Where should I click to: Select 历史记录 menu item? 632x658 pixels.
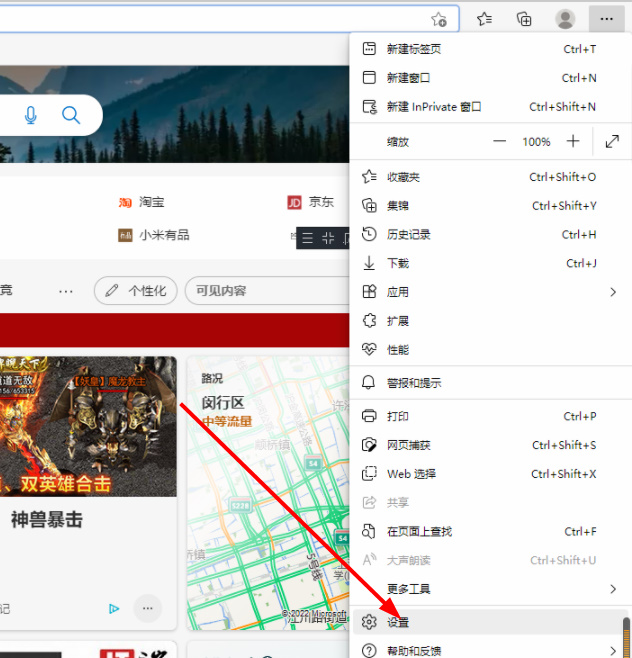(490, 234)
